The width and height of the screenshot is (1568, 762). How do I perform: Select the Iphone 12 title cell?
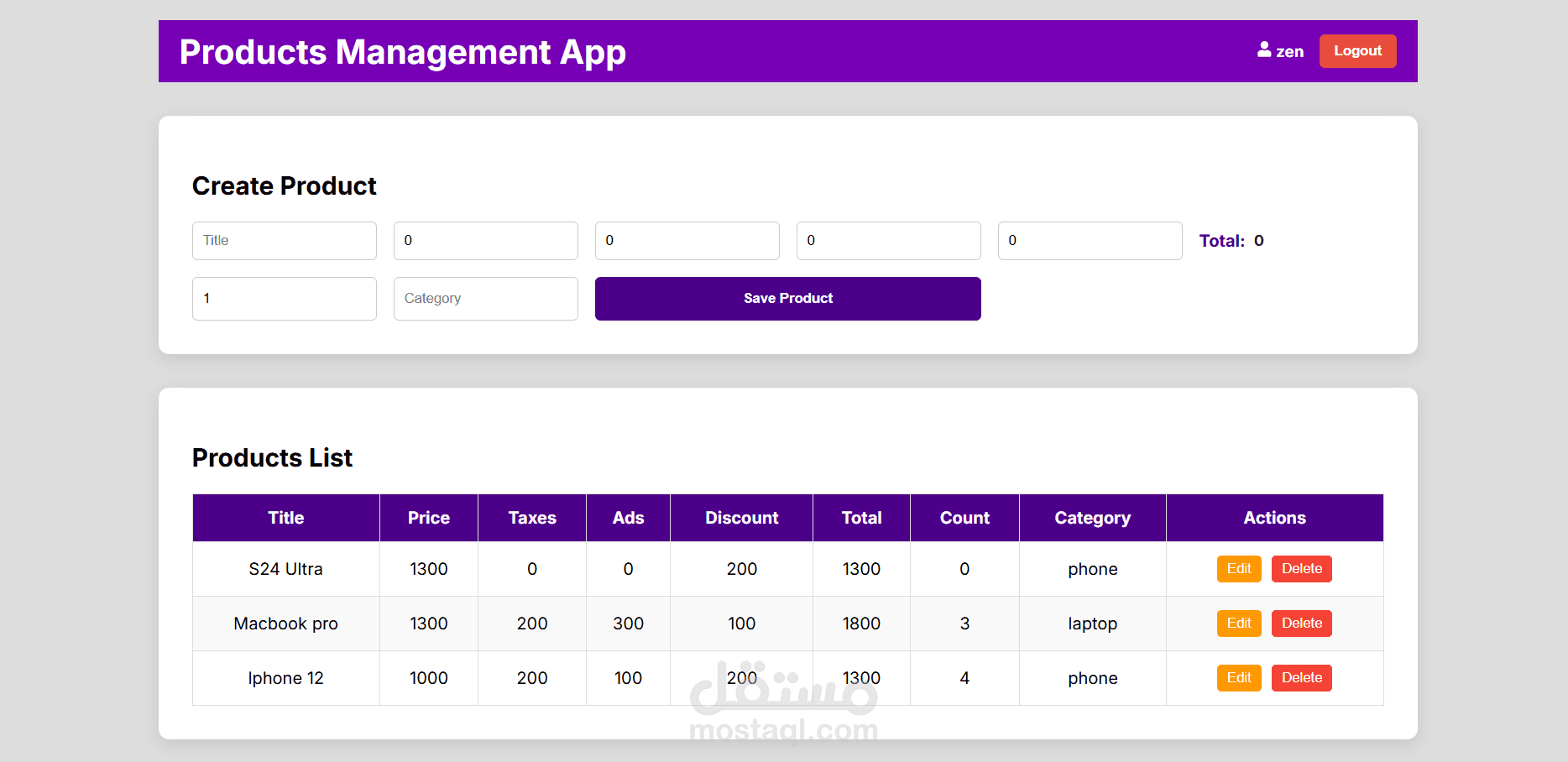[x=286, y=678]
